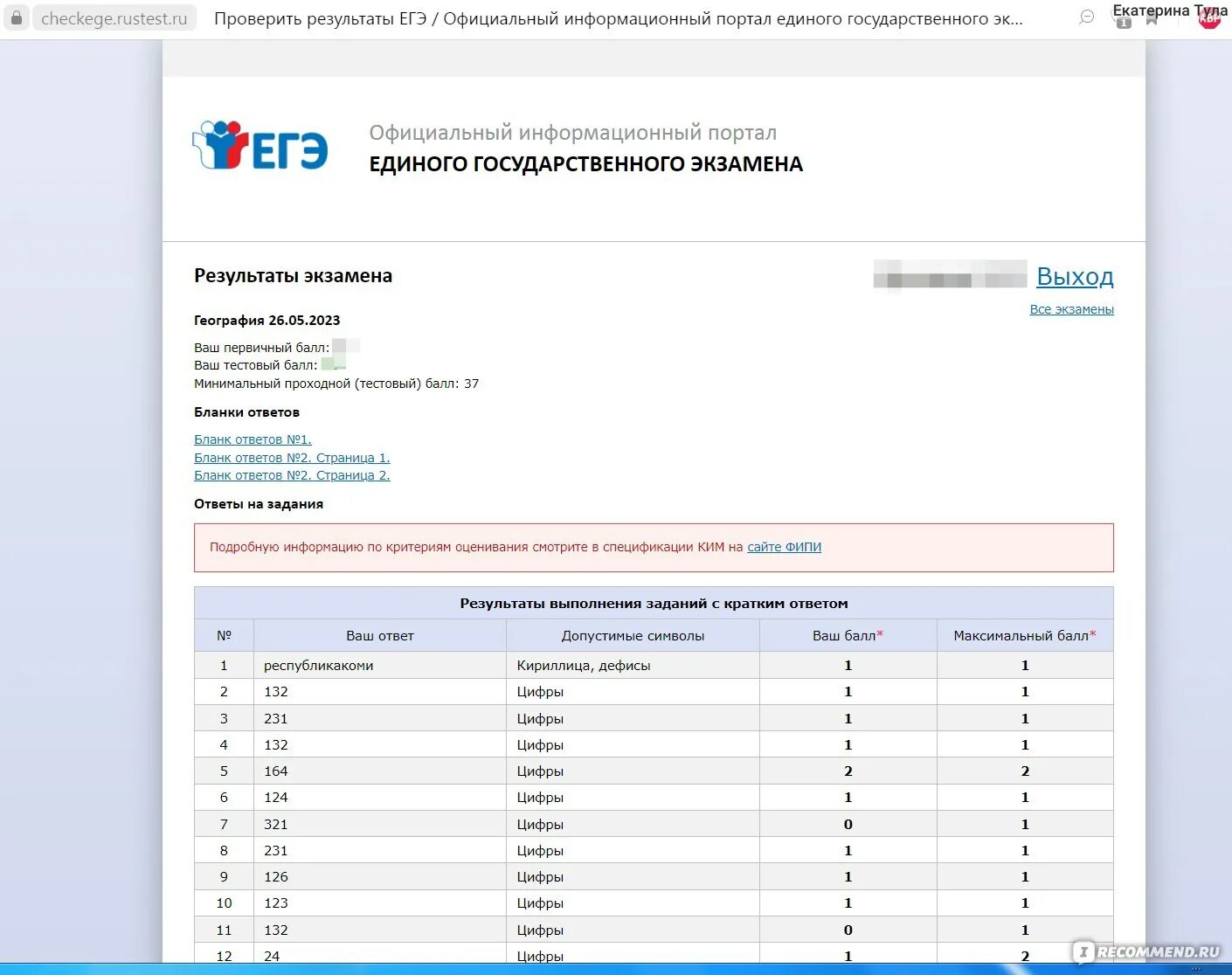Open Бланк ответов №2. Страница 2 link
The image size is (1232, 975).
(x=292, y=475)
